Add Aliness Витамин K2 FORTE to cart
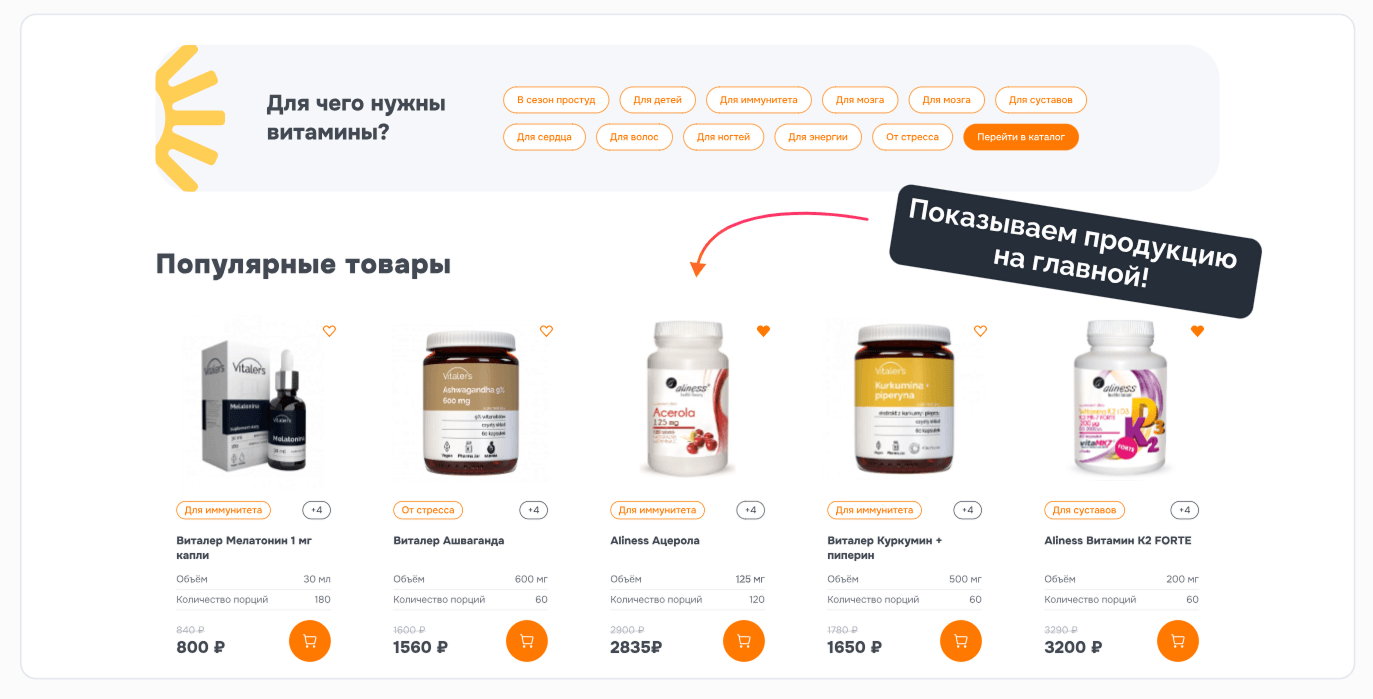The height and width of the screenshot is (699, 1373). (1178, 641)
